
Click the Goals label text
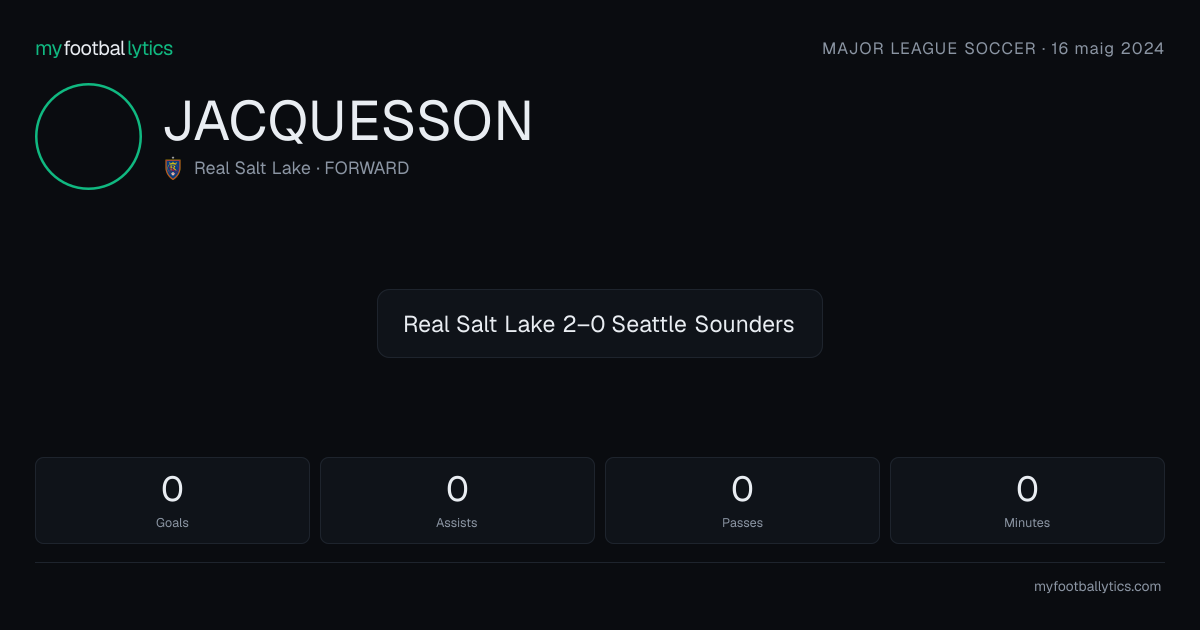pos(172,523)
